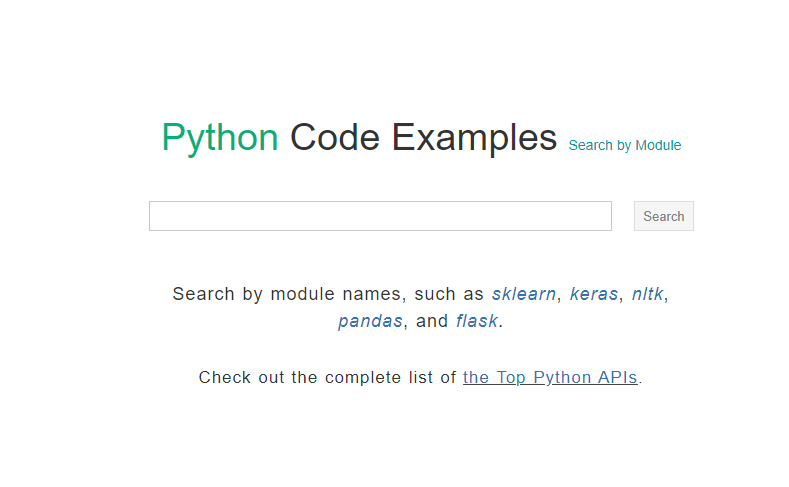Click the word 'and' before flask
This screenshot has height=487, width=789.
(432, 321)
